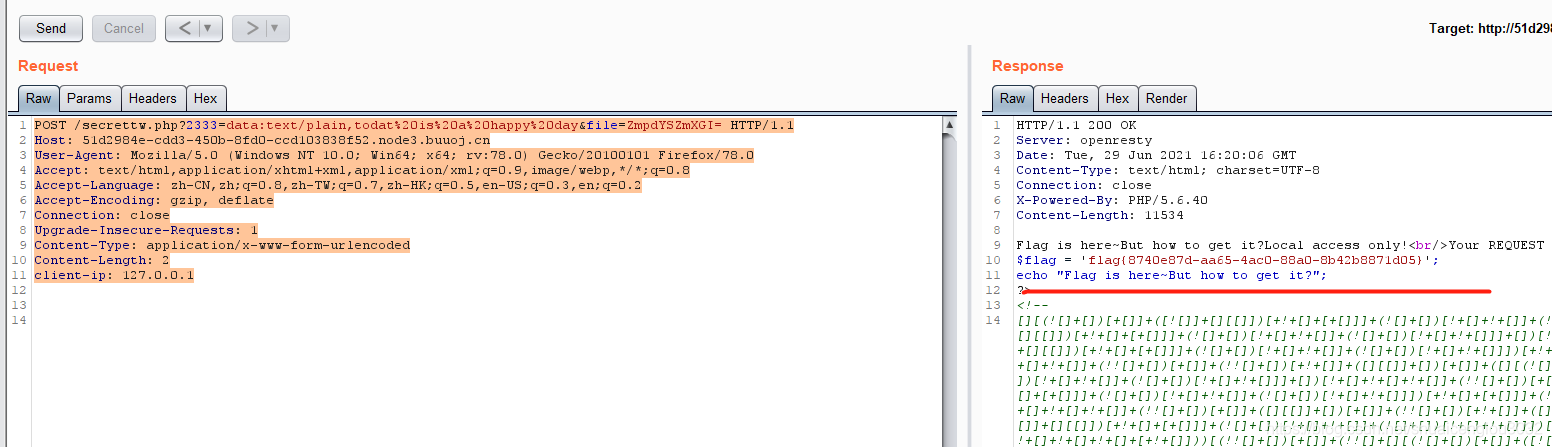Click the Accept-Language header line
1552x447 pixels.
point(338,185)
